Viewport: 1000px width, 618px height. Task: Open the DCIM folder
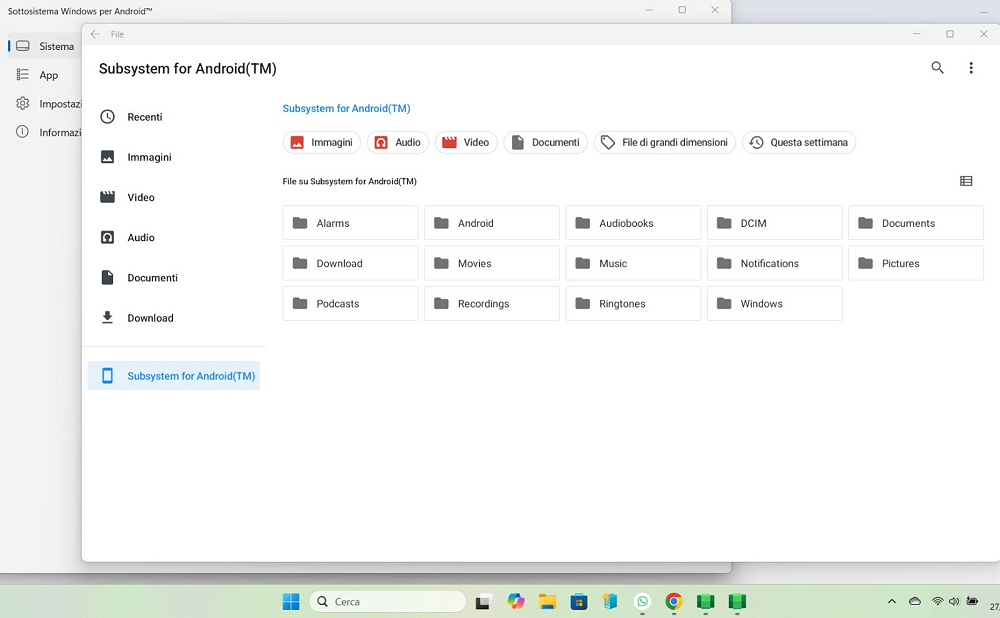coord(774,223)
